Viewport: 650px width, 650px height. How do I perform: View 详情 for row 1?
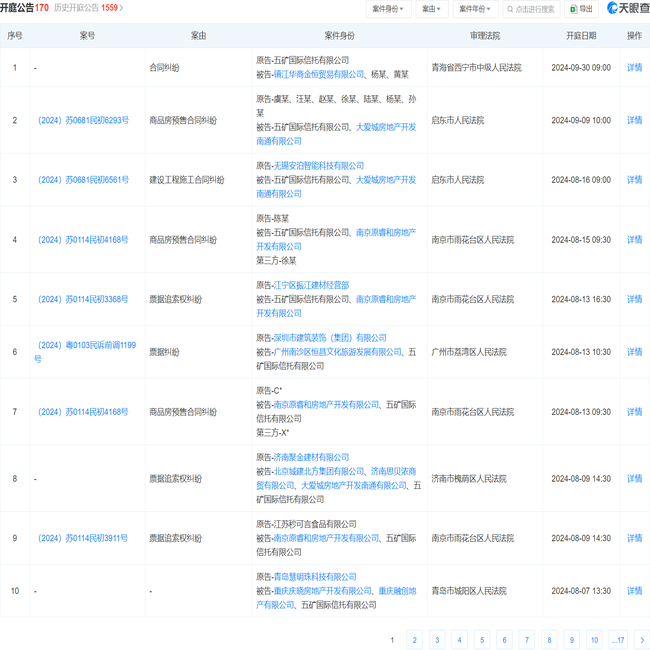[x=634, y=68]
